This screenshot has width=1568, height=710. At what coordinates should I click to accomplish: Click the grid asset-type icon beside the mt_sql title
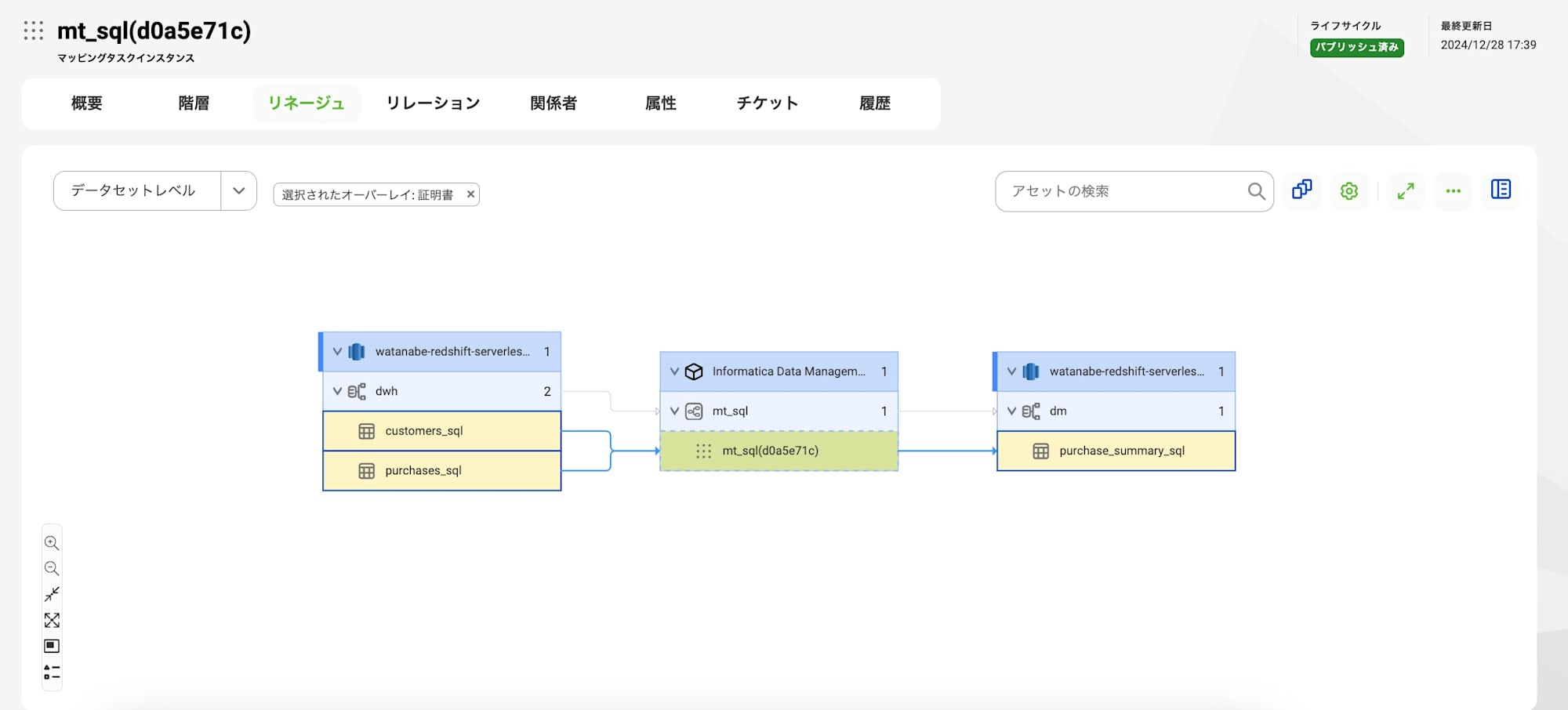[x=34, y=31]
